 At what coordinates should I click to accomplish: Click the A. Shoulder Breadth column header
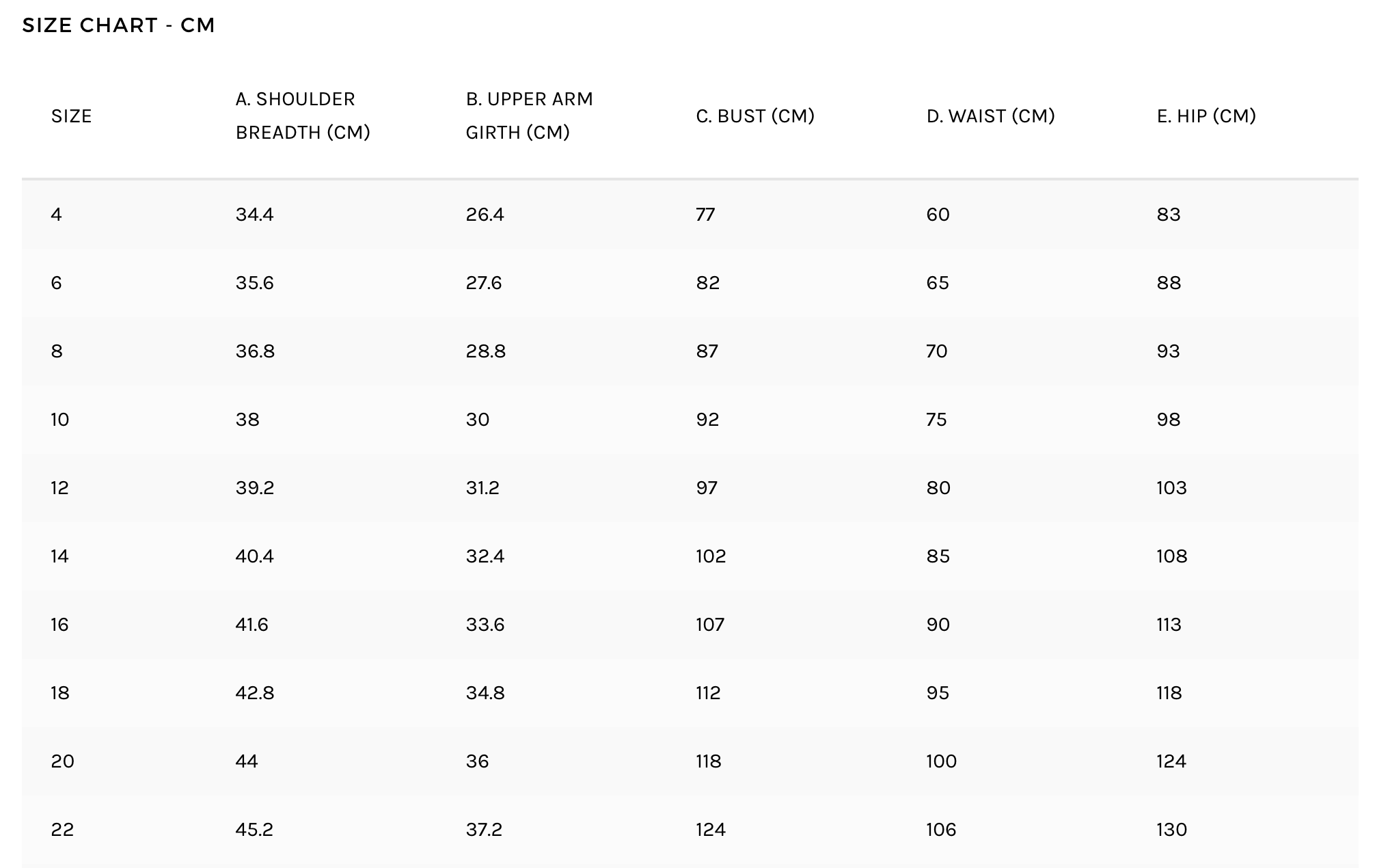(303, 116)
